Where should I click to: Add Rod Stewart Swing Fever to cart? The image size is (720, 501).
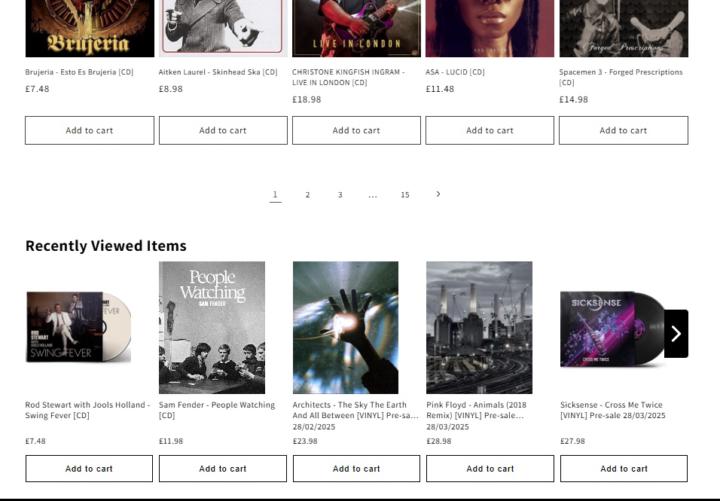coord(89,469)
